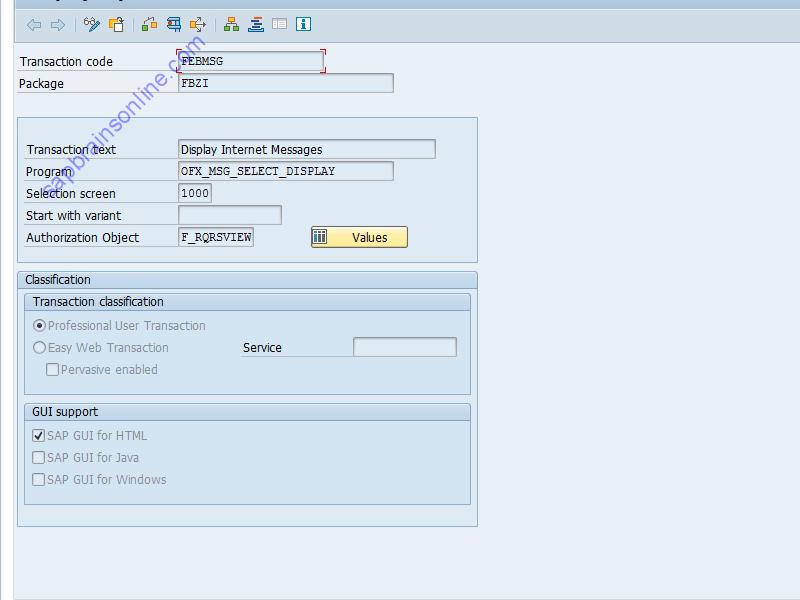800x600 pixels.
Task: Select Easy Web Transaction radio button
Action: [x=39, y=347]
